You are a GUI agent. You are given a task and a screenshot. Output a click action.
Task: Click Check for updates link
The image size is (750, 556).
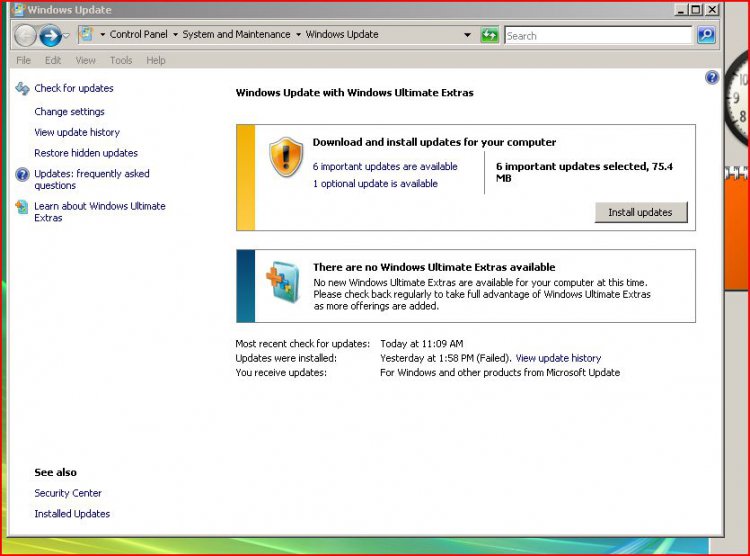[x=74, y=88]
